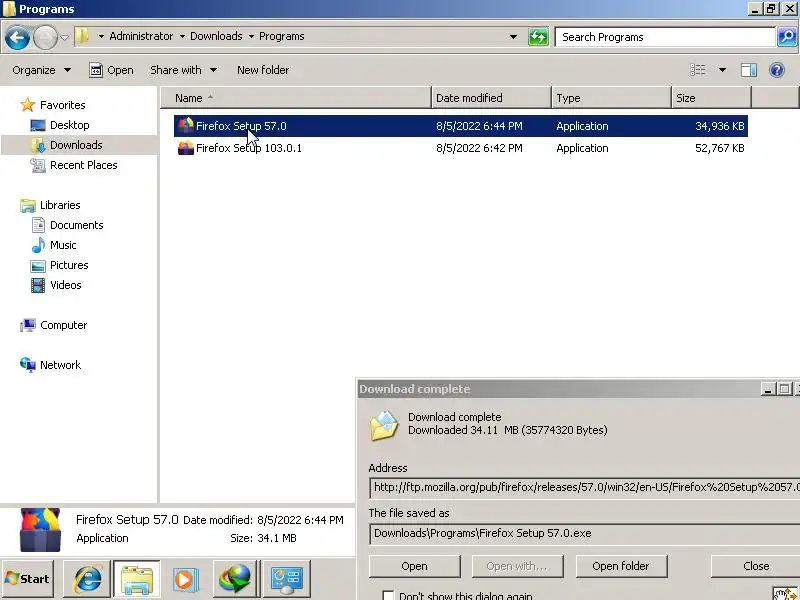800x600 pixels.
Task: Click the download Address URL field
Action: [585, 487]
